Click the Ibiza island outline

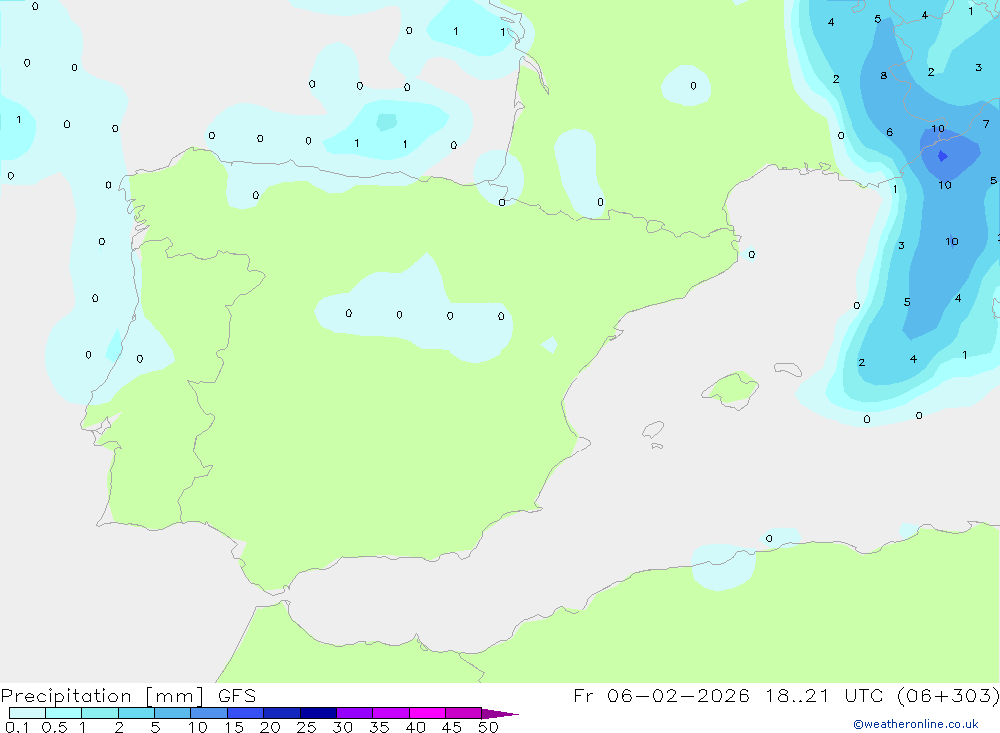(654, 429)
